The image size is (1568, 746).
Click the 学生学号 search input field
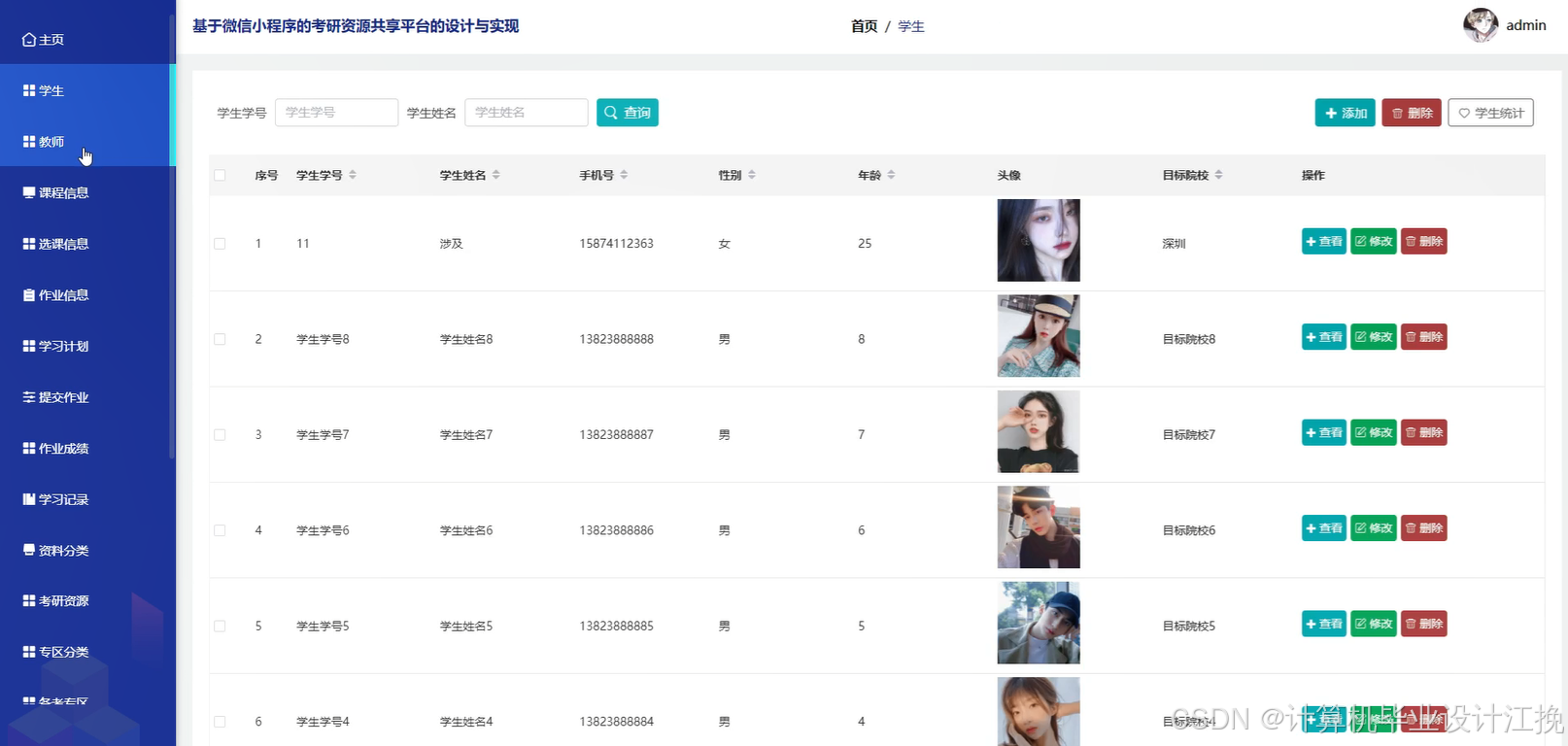click(336, 113)
